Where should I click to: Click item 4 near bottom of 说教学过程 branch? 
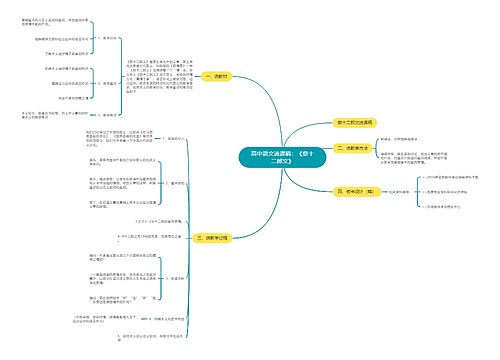click(166, 319)
